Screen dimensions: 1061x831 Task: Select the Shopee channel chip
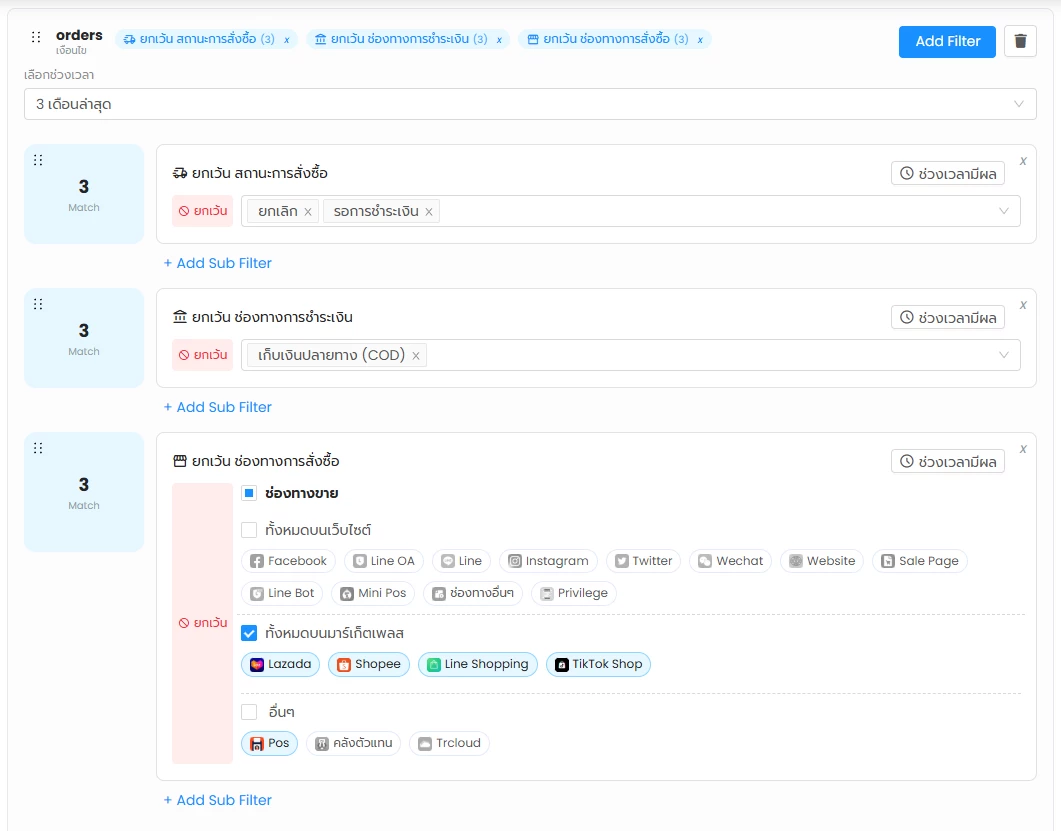(368, 664)
